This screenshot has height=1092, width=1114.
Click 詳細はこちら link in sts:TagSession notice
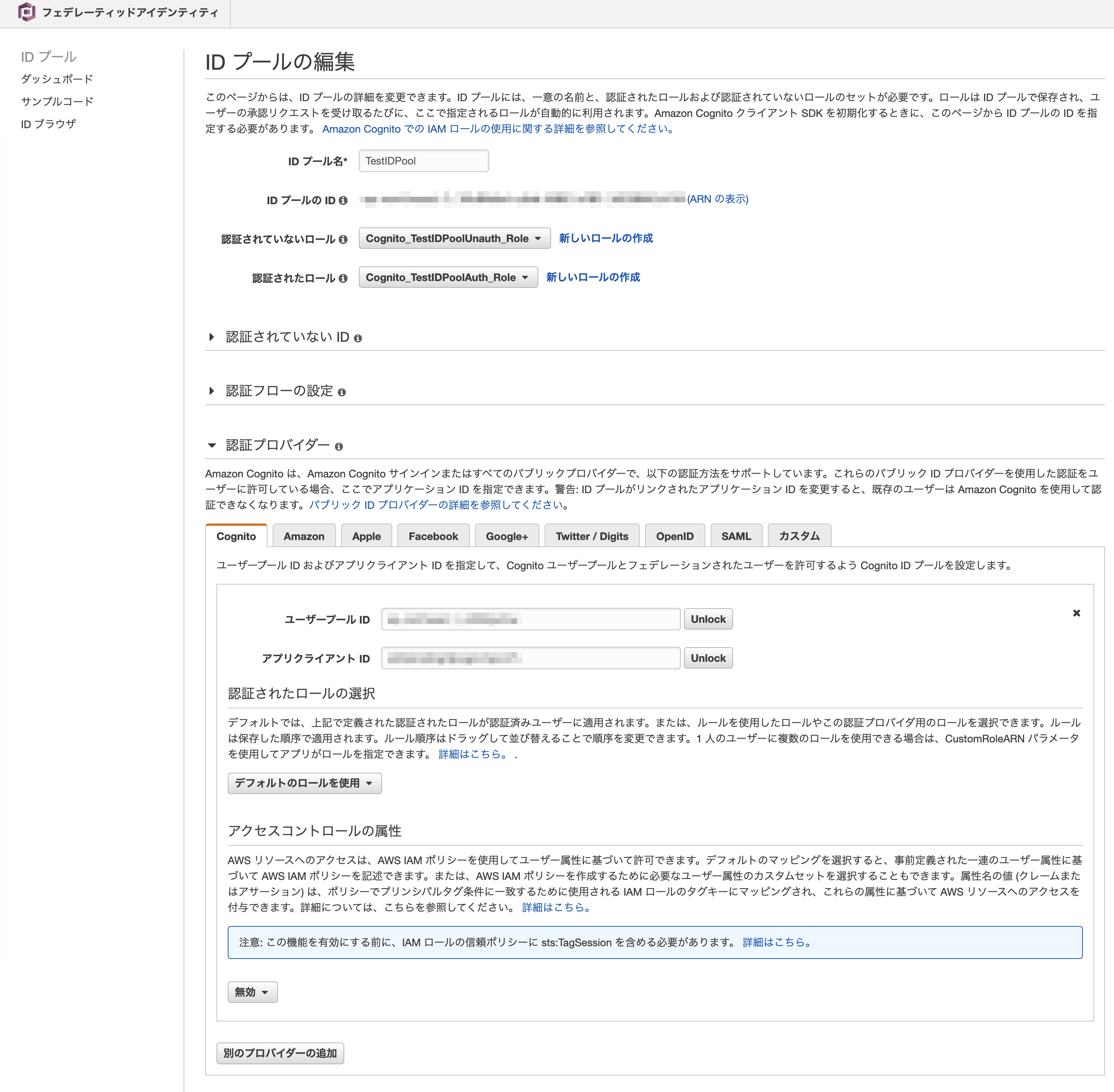(x=778, y=942)
